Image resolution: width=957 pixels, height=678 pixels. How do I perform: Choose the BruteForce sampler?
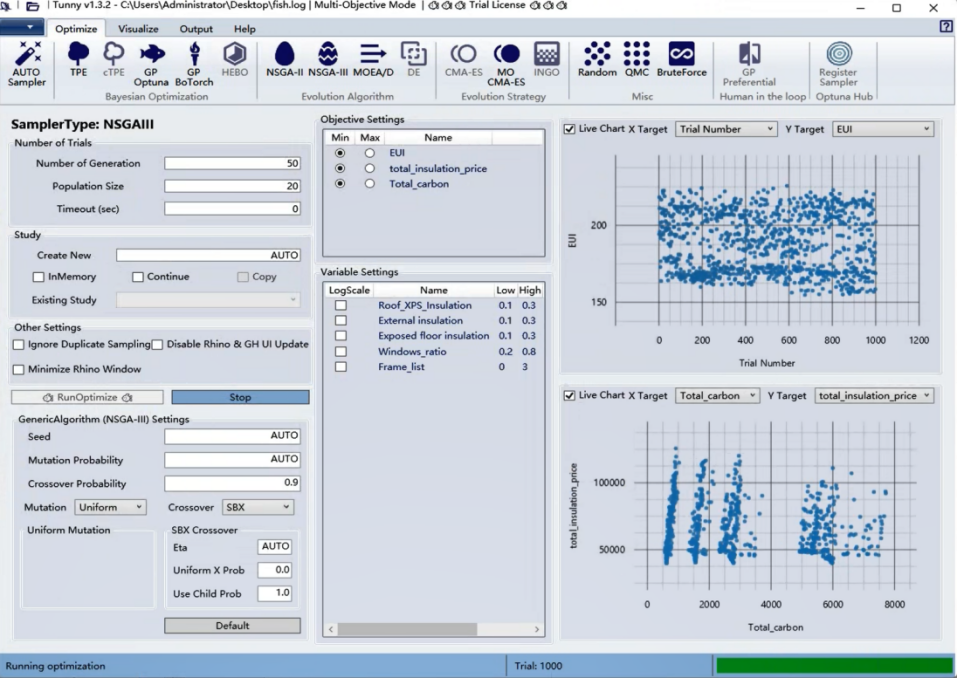[681, 59]
